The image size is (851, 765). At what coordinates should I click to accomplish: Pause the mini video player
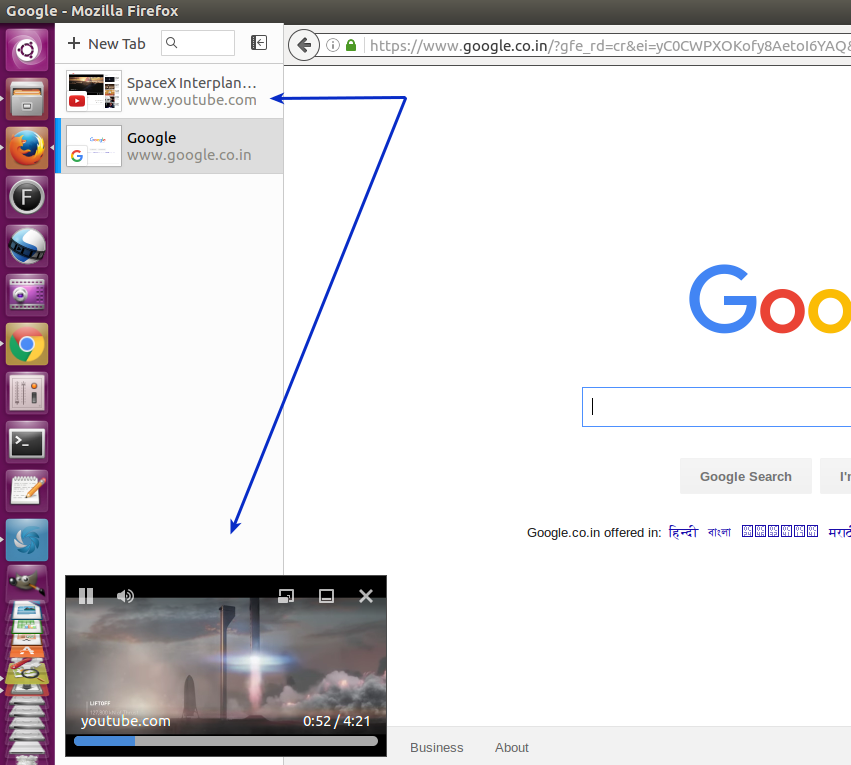click(86, 596)
